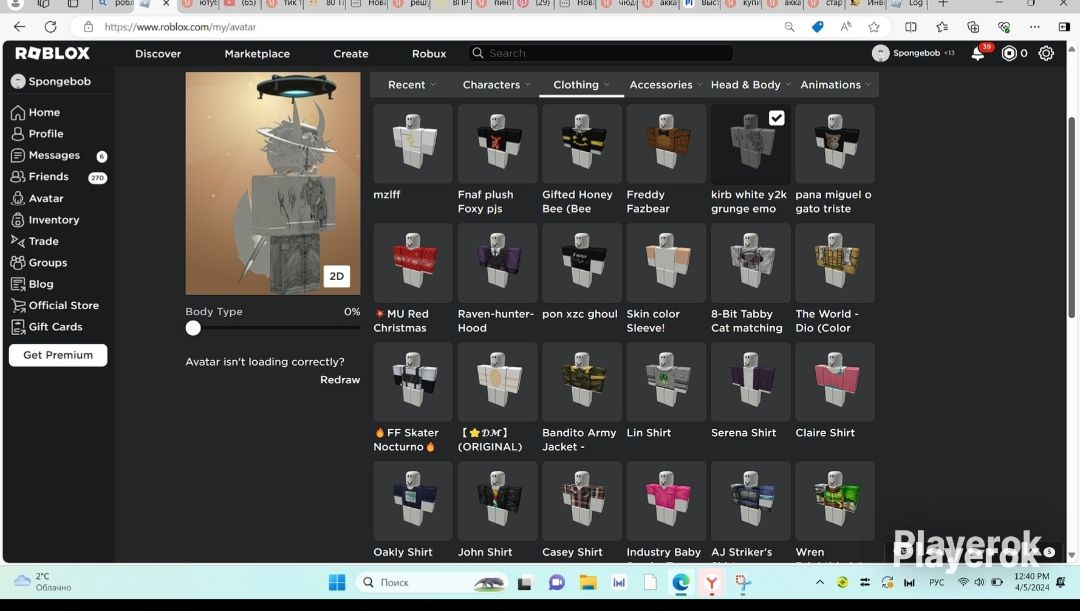Open File Explorer on the taskbar

pos(588,583)
